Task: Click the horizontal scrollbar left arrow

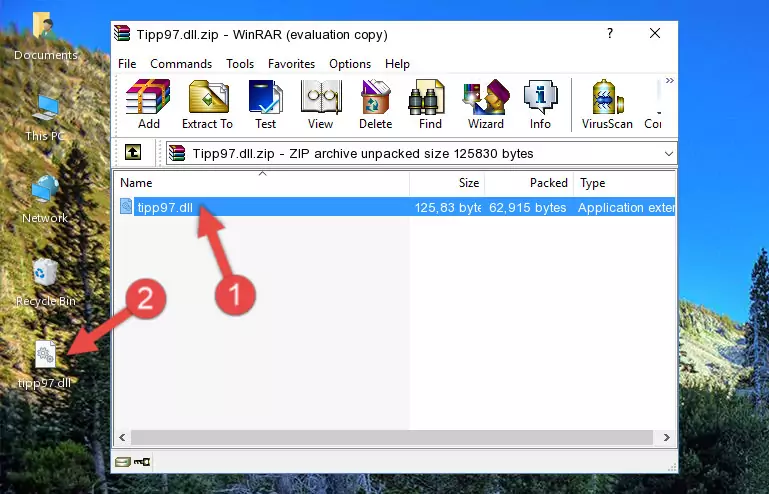Action: [122, 437]
